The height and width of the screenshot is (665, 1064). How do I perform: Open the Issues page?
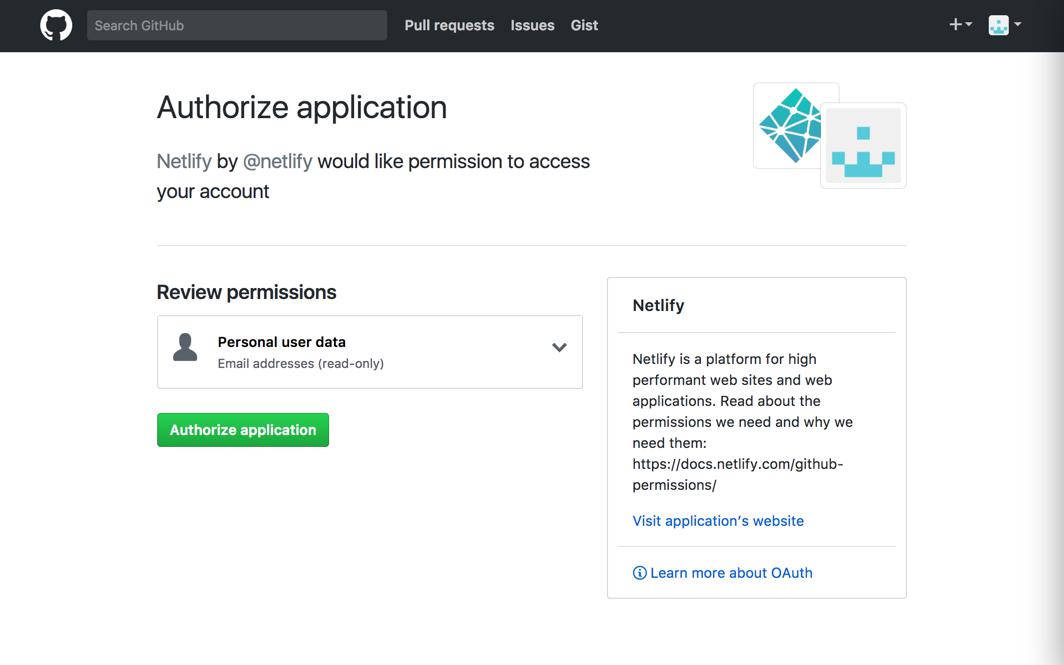point(532,25)
